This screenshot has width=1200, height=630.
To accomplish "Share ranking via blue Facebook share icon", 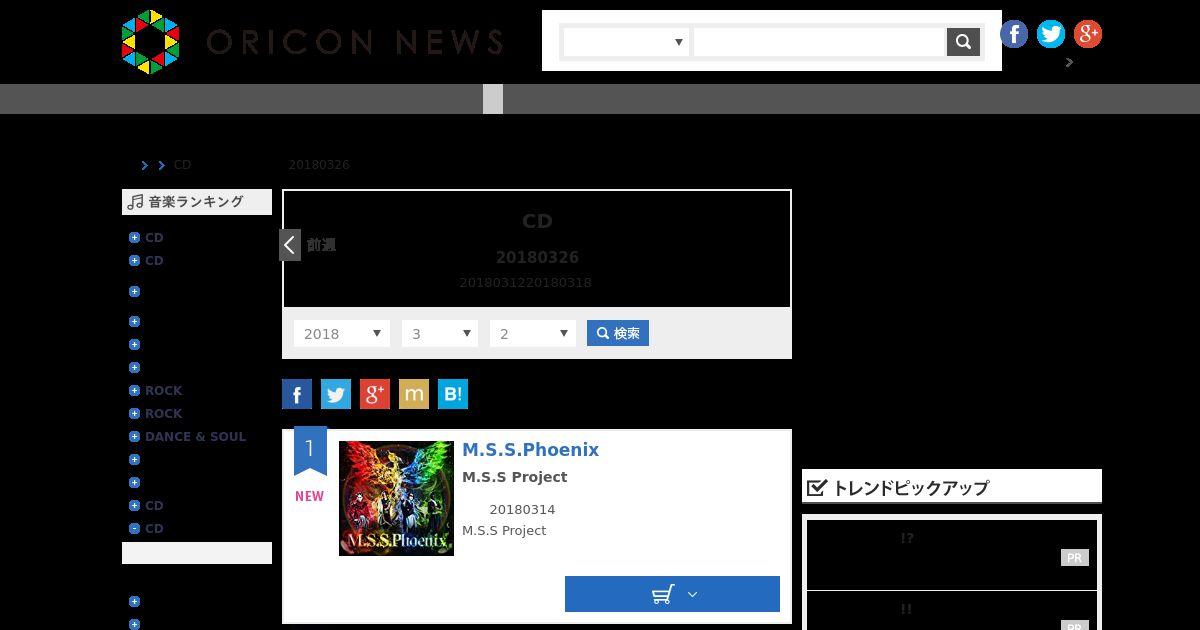I will point(297,394).
